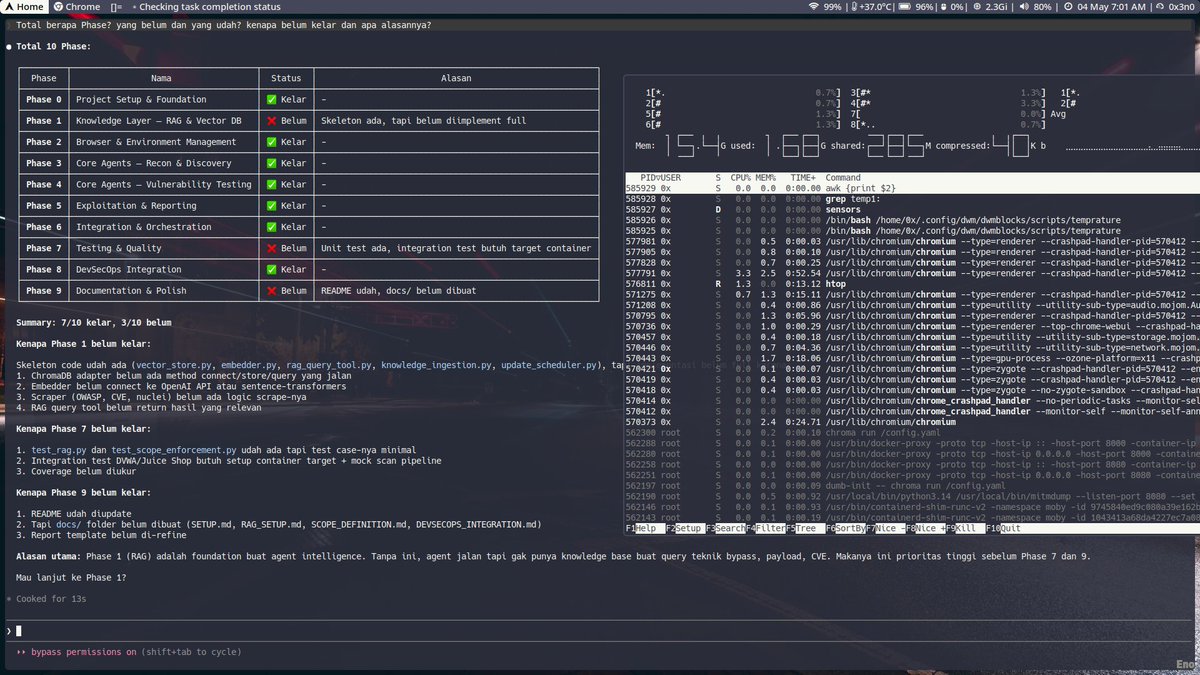Click the 'Cooked for 13s' status line
The height and width of the screenshot is (675, 1200).
click(x=47, y=598)
